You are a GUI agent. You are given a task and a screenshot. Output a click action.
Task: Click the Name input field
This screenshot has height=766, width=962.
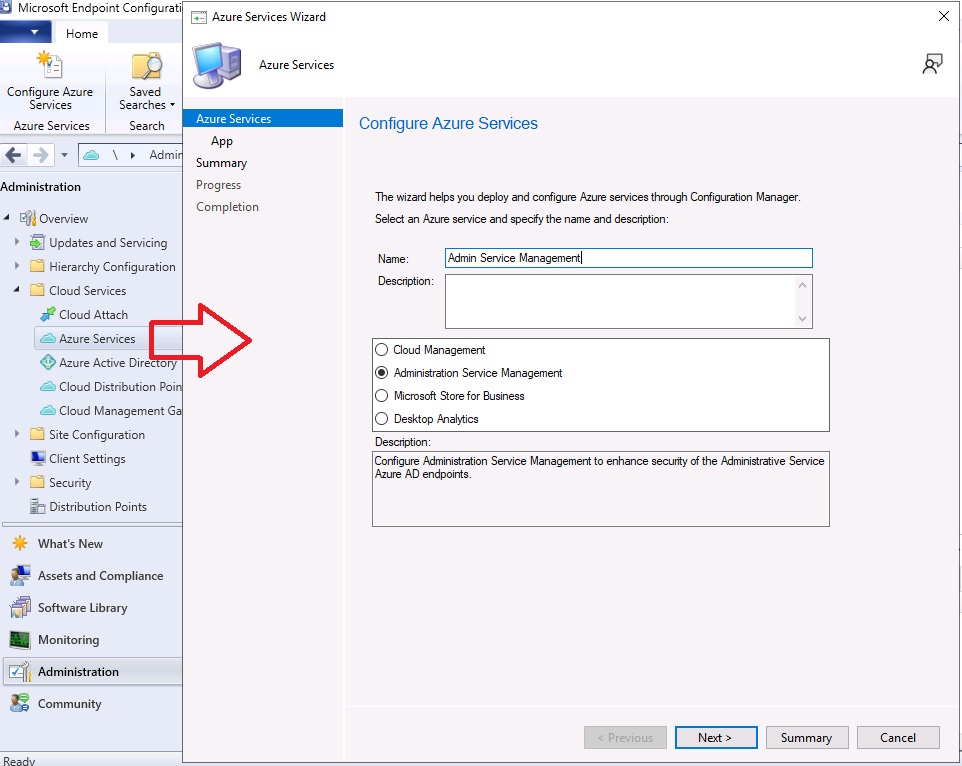[628, 258]
